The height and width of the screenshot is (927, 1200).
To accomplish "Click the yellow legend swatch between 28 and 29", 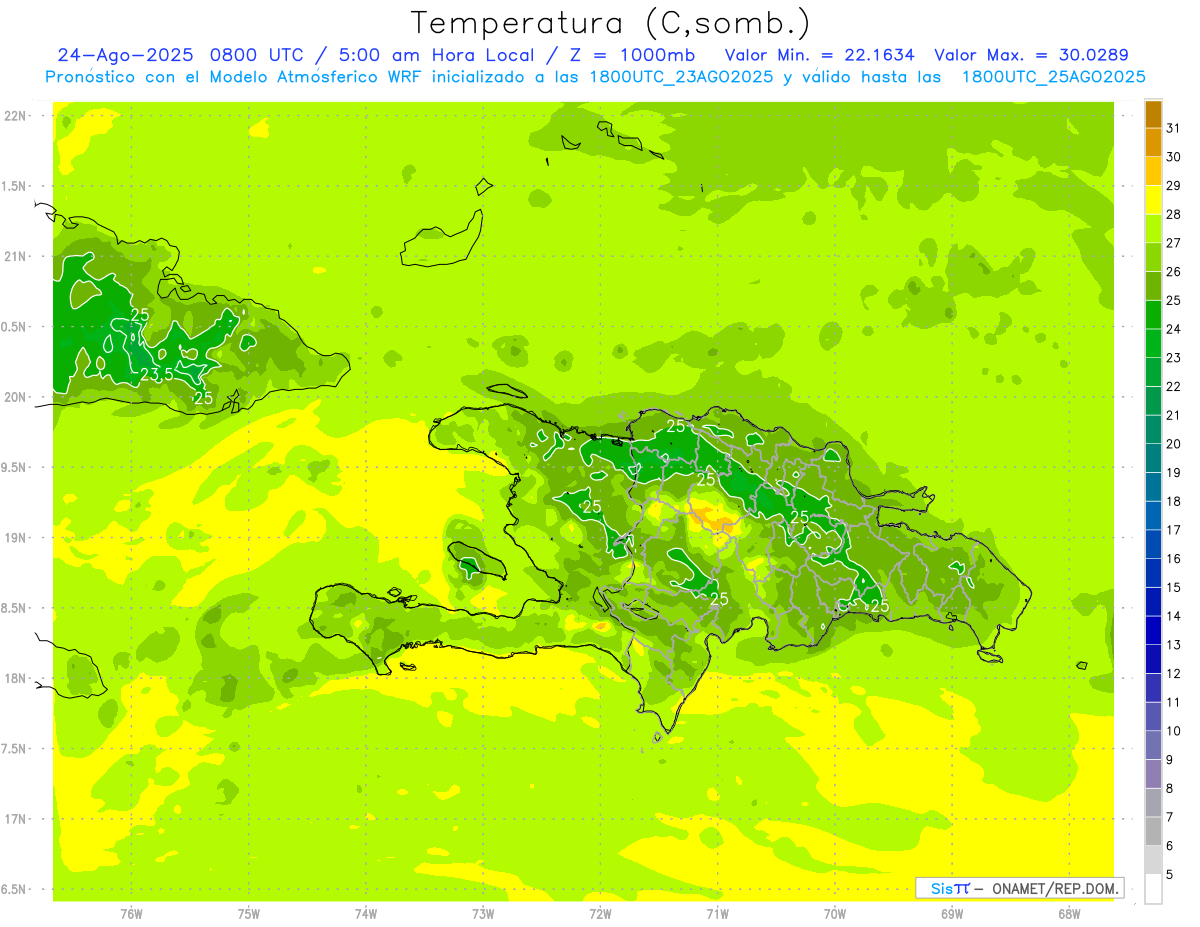I will 1153,200.
